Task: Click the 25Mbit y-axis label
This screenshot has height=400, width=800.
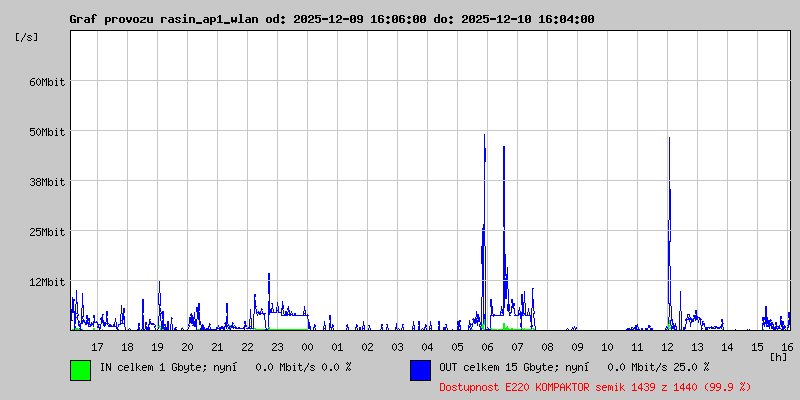Action: click(x=47, y=232)
